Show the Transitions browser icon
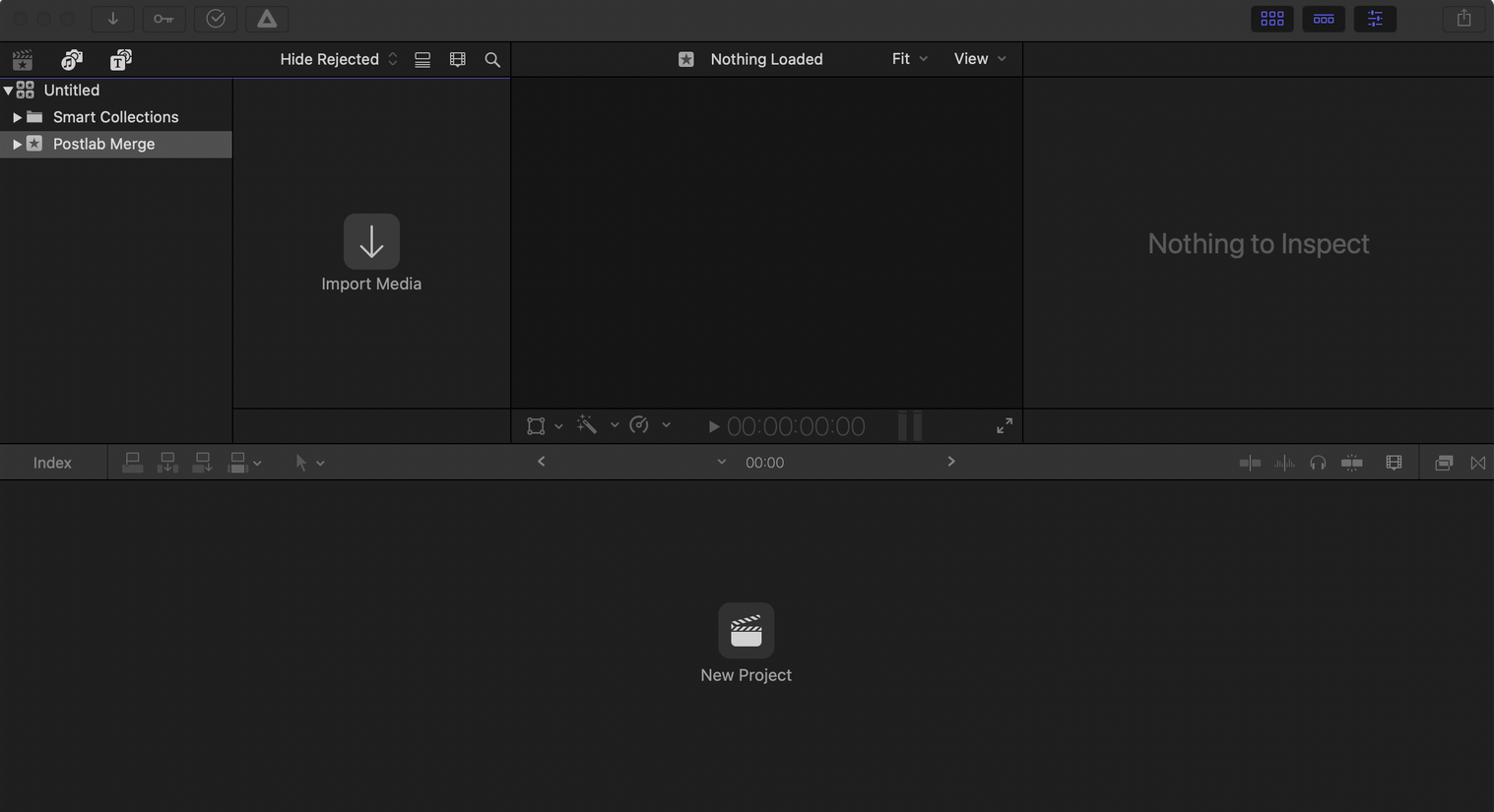Image resolution: width=1494 pixels, height=812 pixels. tap(1478, 463)
